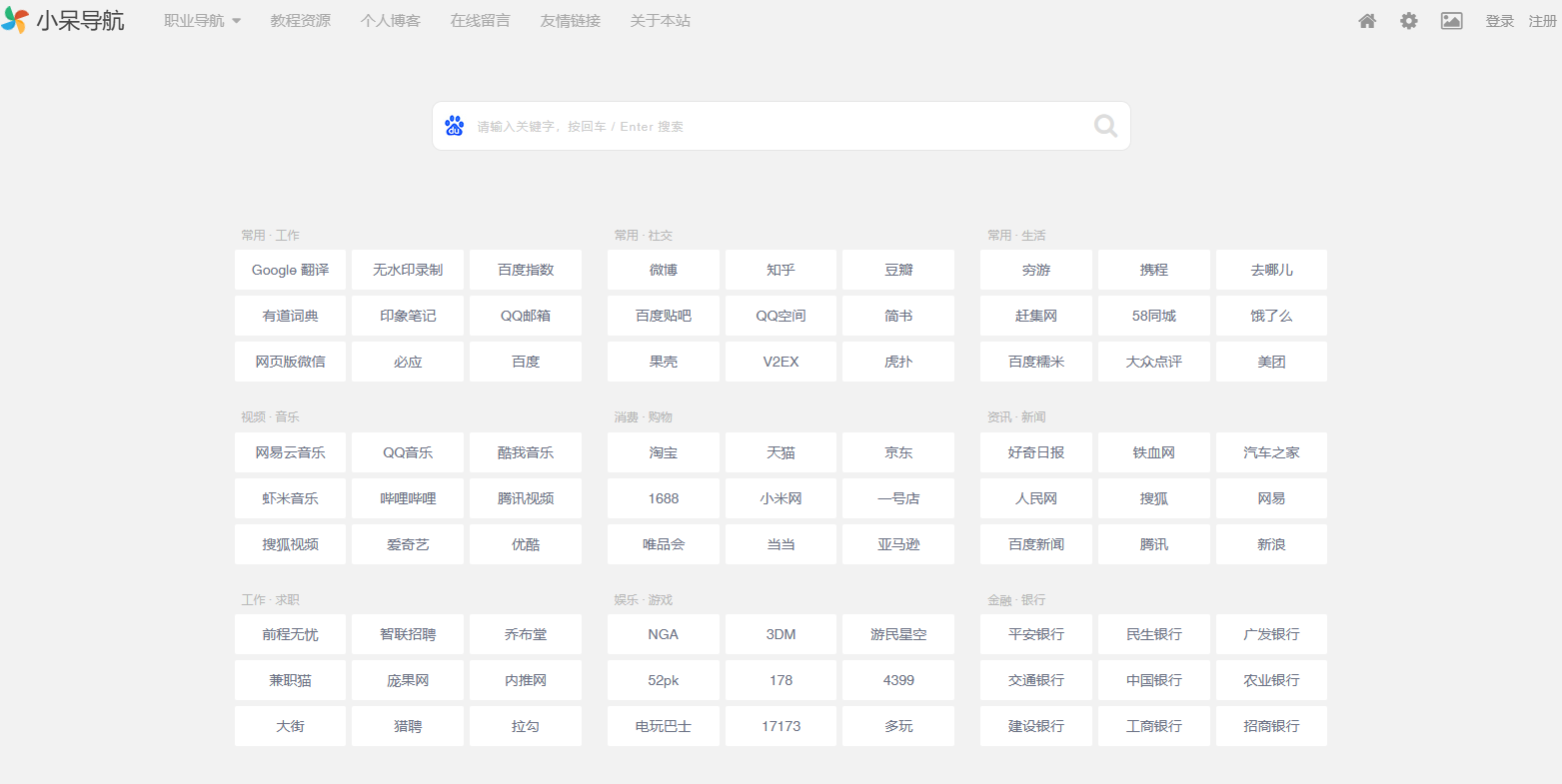Open the 虎扑 tile

[898, 362]
